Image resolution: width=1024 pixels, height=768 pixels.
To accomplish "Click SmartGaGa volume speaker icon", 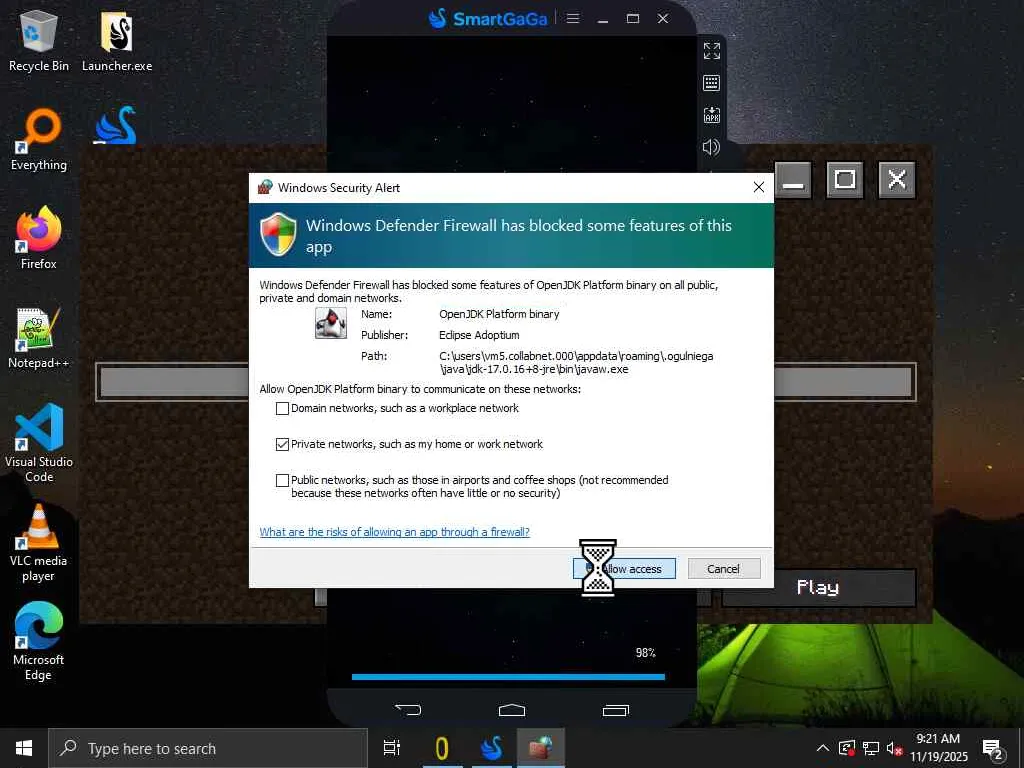I will [711, 147].
